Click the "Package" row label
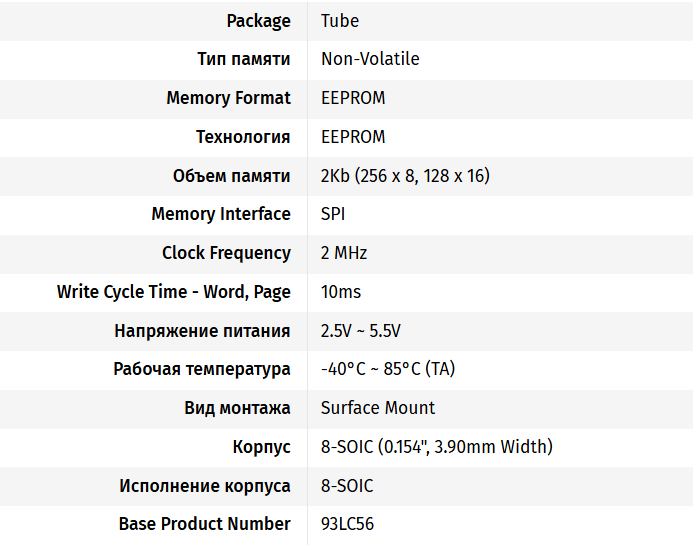The height and width of the screenshot is (549, 693). [x=258, y=21]
